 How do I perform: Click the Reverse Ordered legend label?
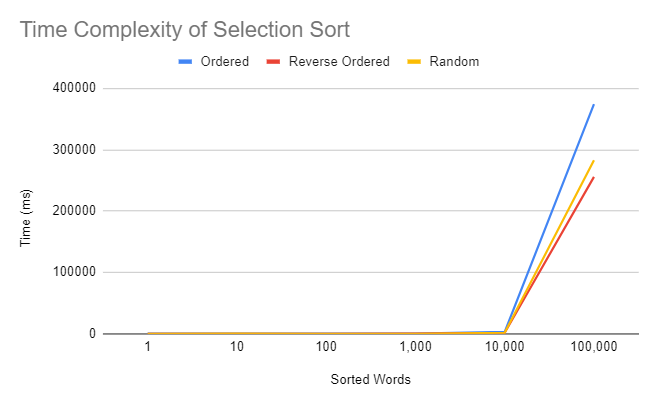[339, 61]
